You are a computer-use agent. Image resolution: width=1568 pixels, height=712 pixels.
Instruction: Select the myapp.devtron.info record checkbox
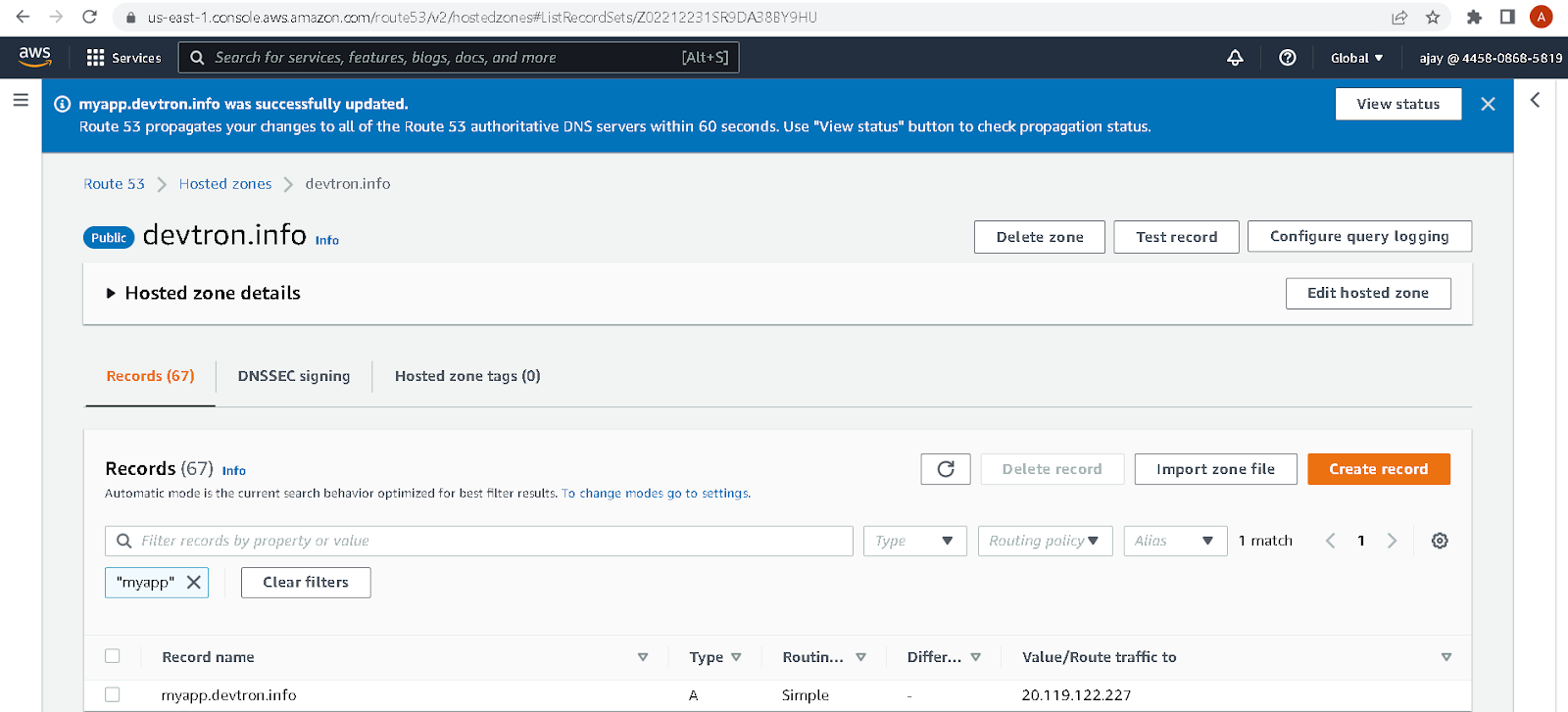click(x=113, y=694)
